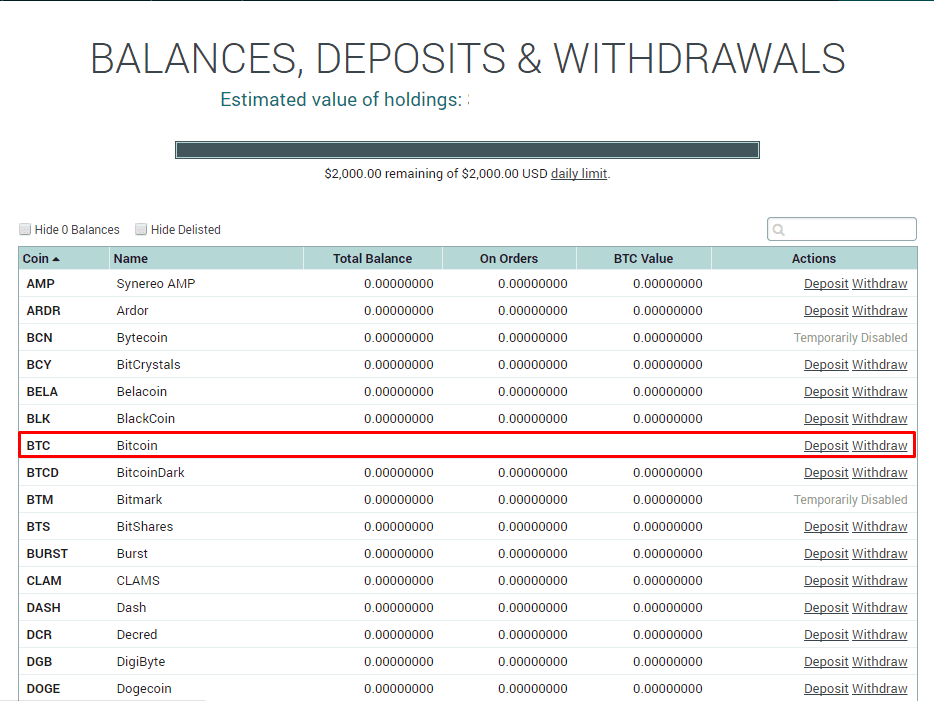This screenshot has height=701, width=934.
Task: Click the Coin column sort arrow
Action: click(x=56, y=259)
